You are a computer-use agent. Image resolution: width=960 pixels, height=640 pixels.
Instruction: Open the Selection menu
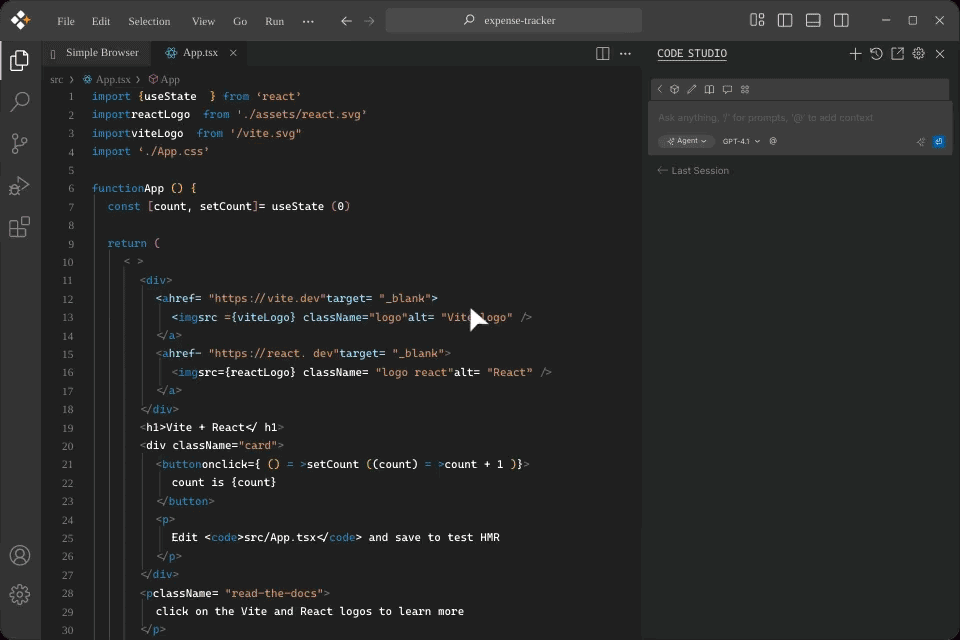pos(149,21)
